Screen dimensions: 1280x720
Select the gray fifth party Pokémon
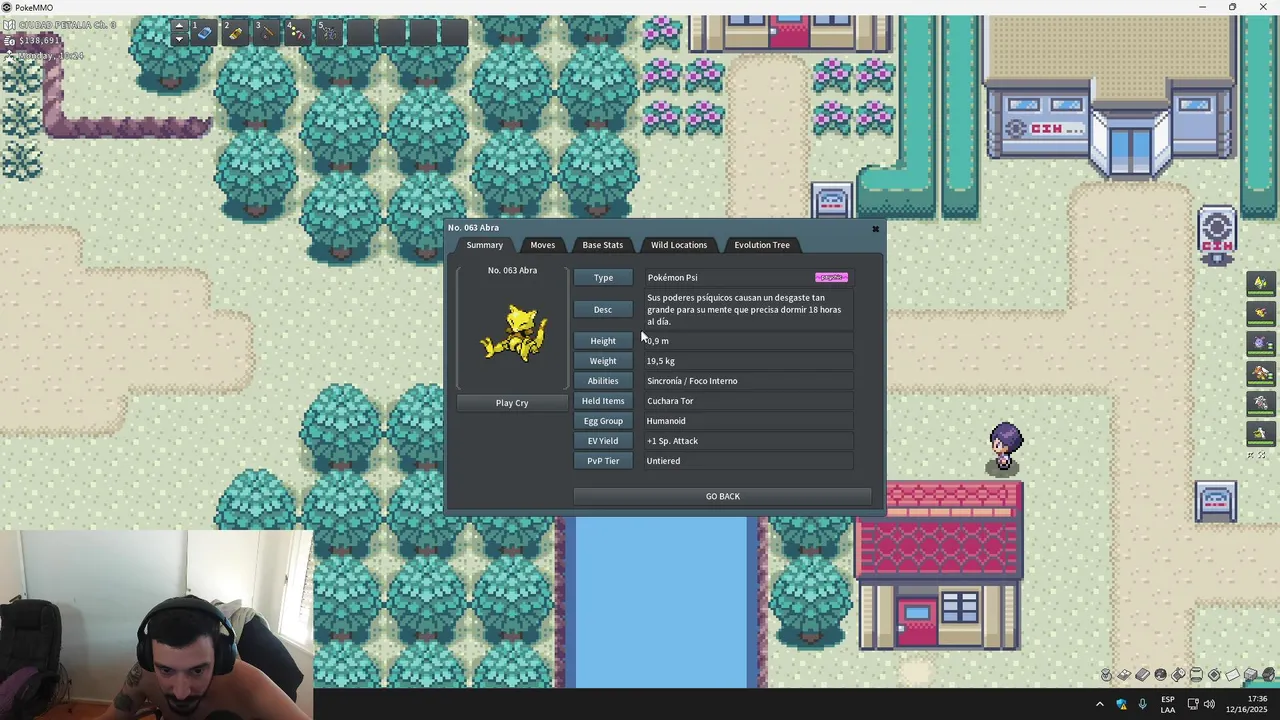1260,403
